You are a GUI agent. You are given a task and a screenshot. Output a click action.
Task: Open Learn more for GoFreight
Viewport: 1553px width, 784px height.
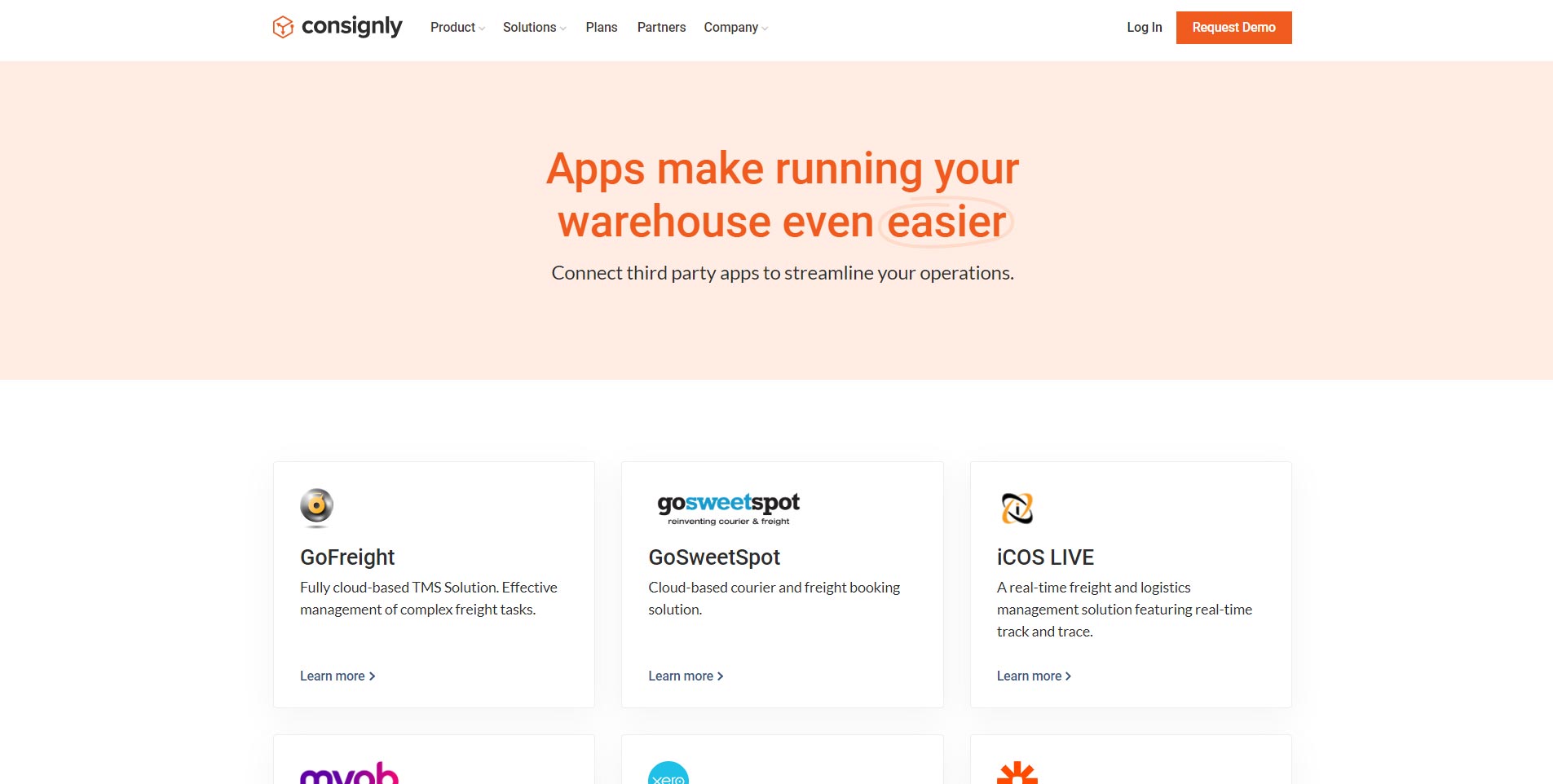tap(332, 676)
